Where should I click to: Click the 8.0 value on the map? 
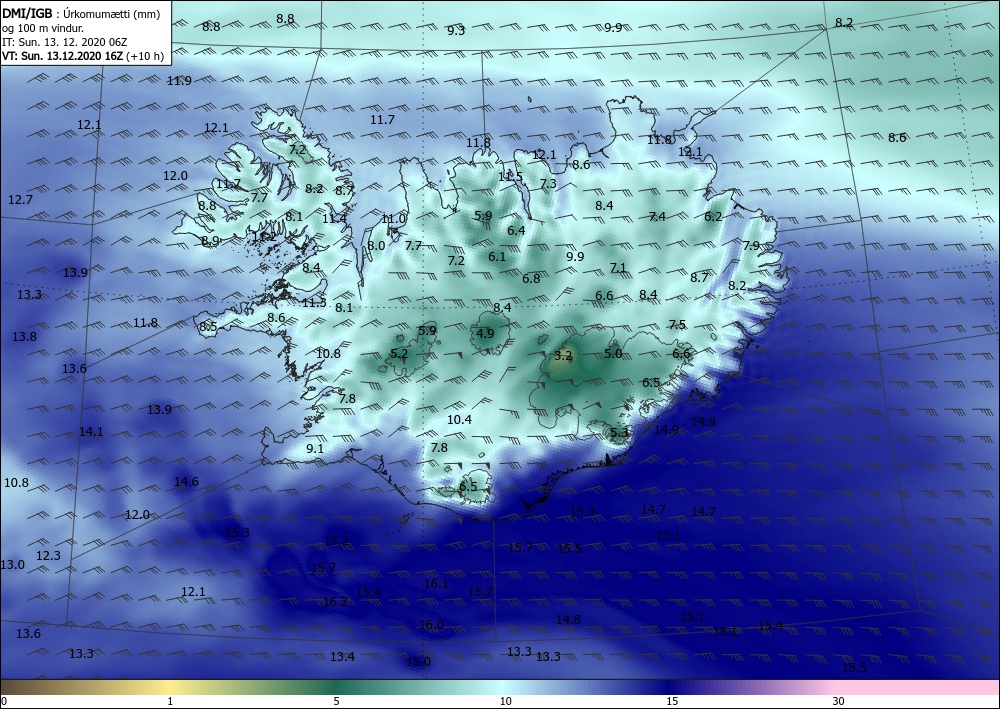[376, 245]
